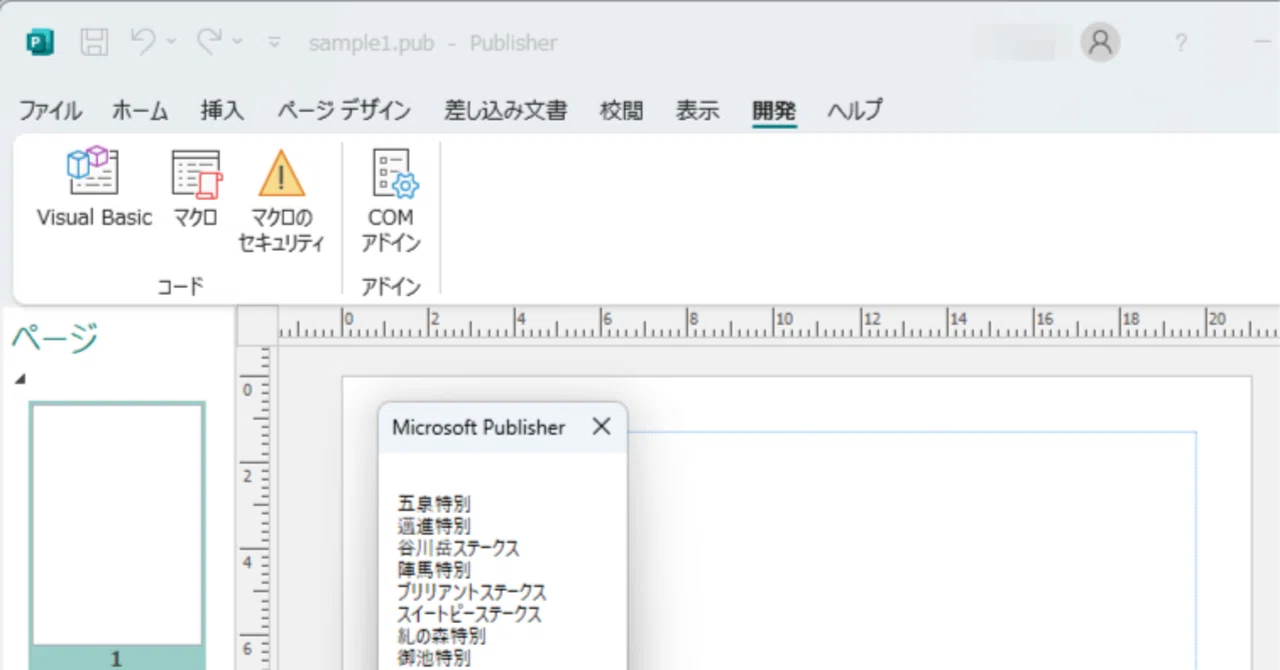Open the ヘルプ tab
The width and height of the screenshot is (1280, 670).
coord(854,111)
